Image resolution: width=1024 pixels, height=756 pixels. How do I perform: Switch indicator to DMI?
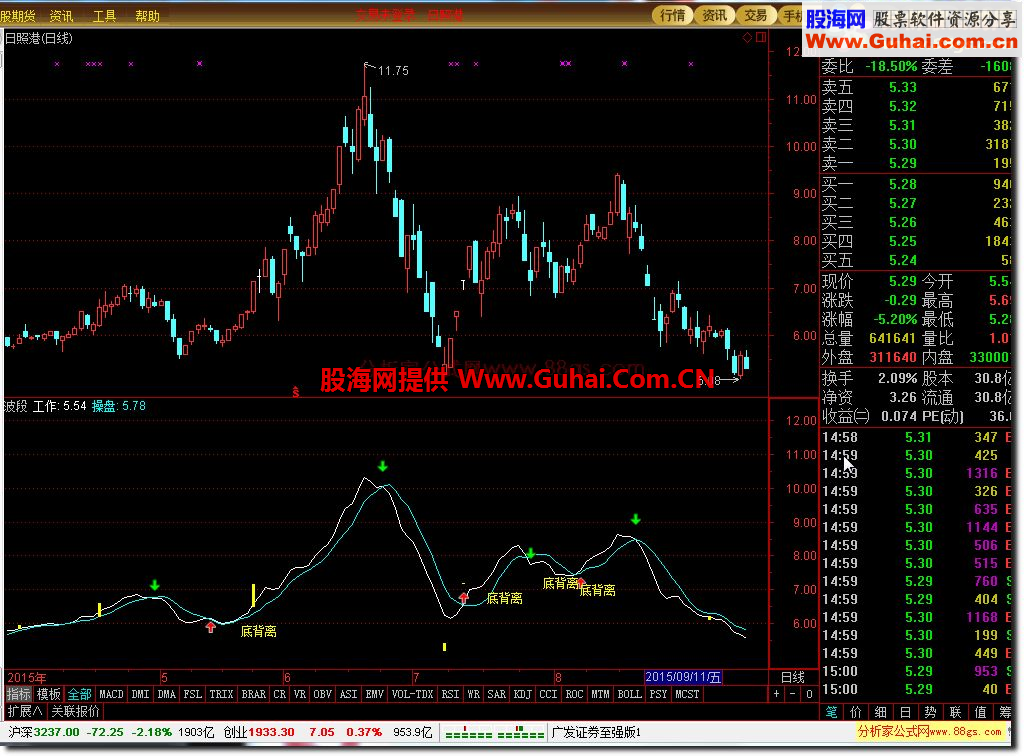tap(140, 694)
